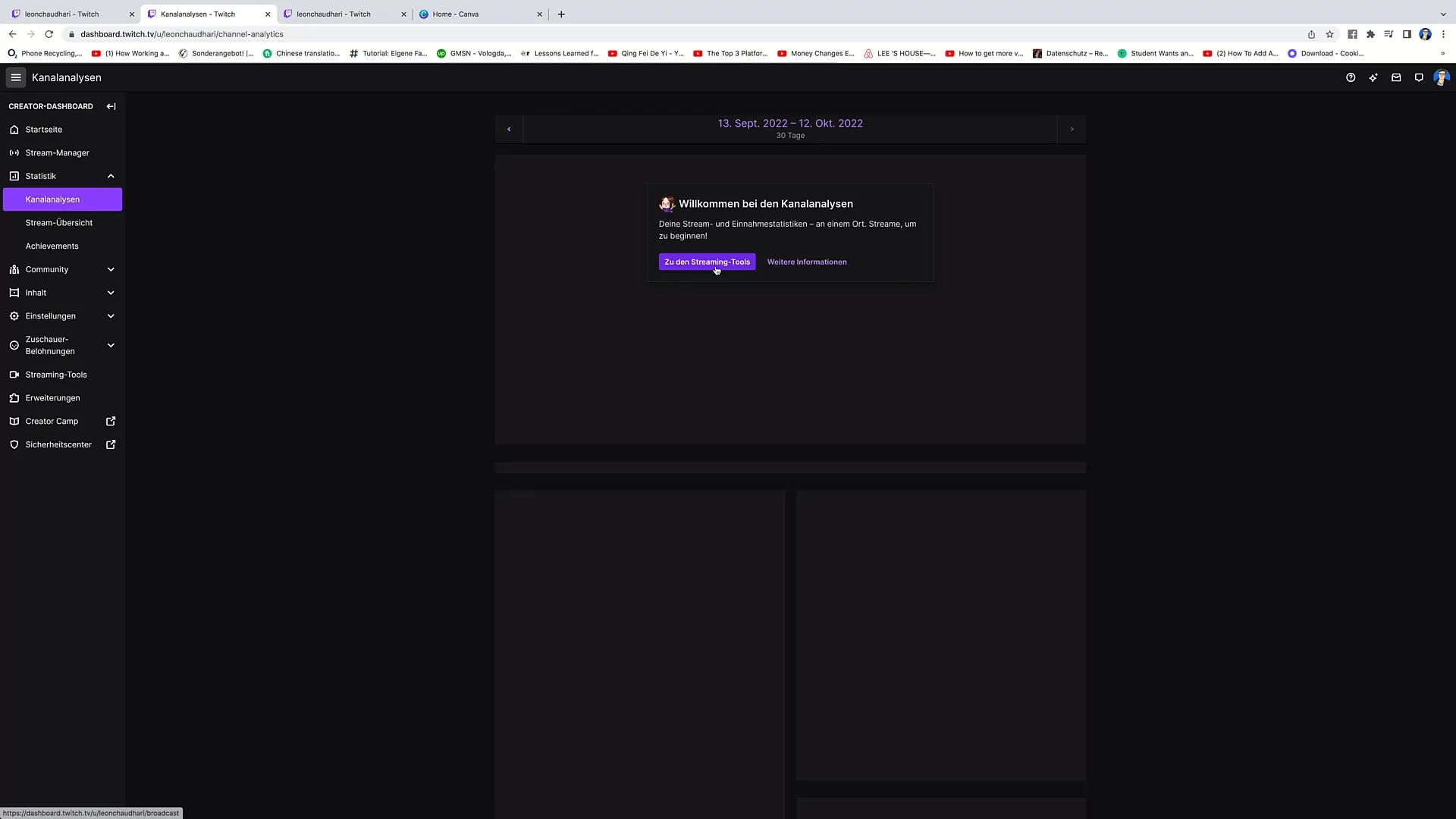Click the Zu den Streaming-Tools button
Image resolution: width=1456 pixels, height=819 pixels.
pos(707,261)
